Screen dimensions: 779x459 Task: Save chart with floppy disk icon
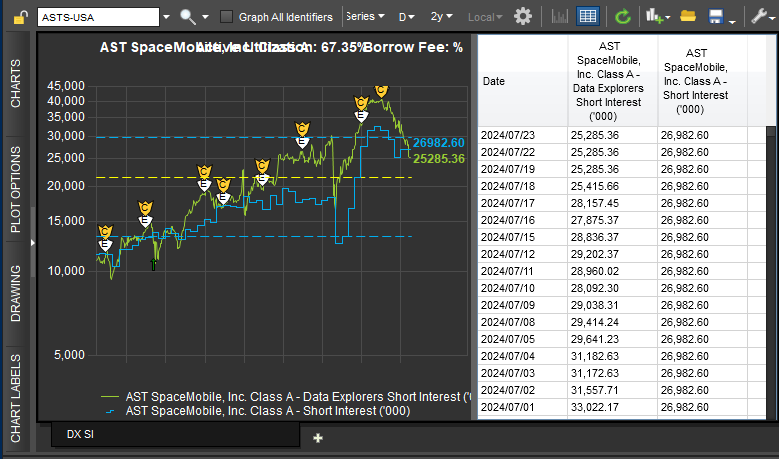(x=716, y=16)
